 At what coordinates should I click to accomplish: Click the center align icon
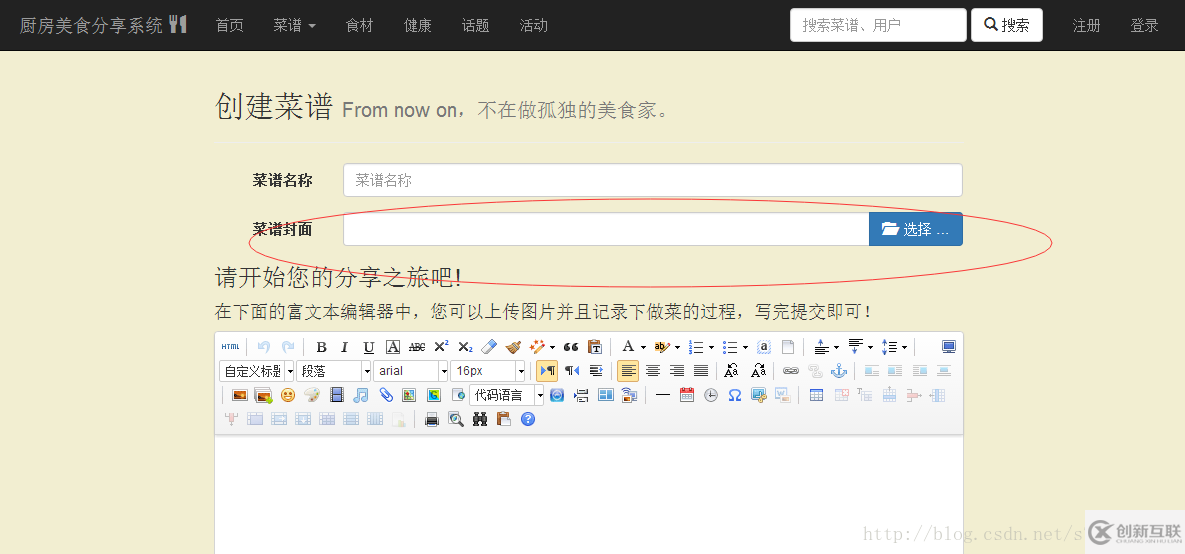(653, 371)
